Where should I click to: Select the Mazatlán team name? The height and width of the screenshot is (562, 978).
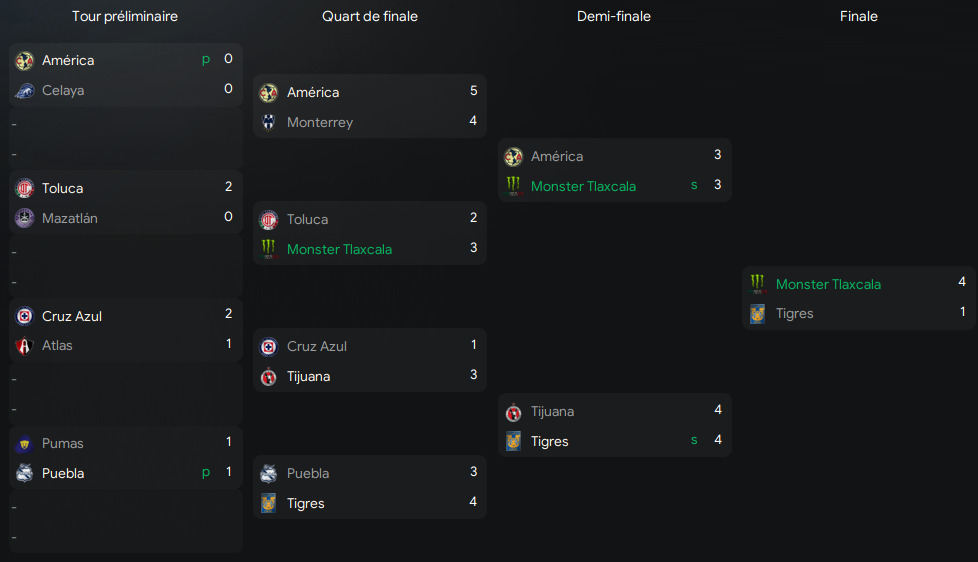coord(70,218)
